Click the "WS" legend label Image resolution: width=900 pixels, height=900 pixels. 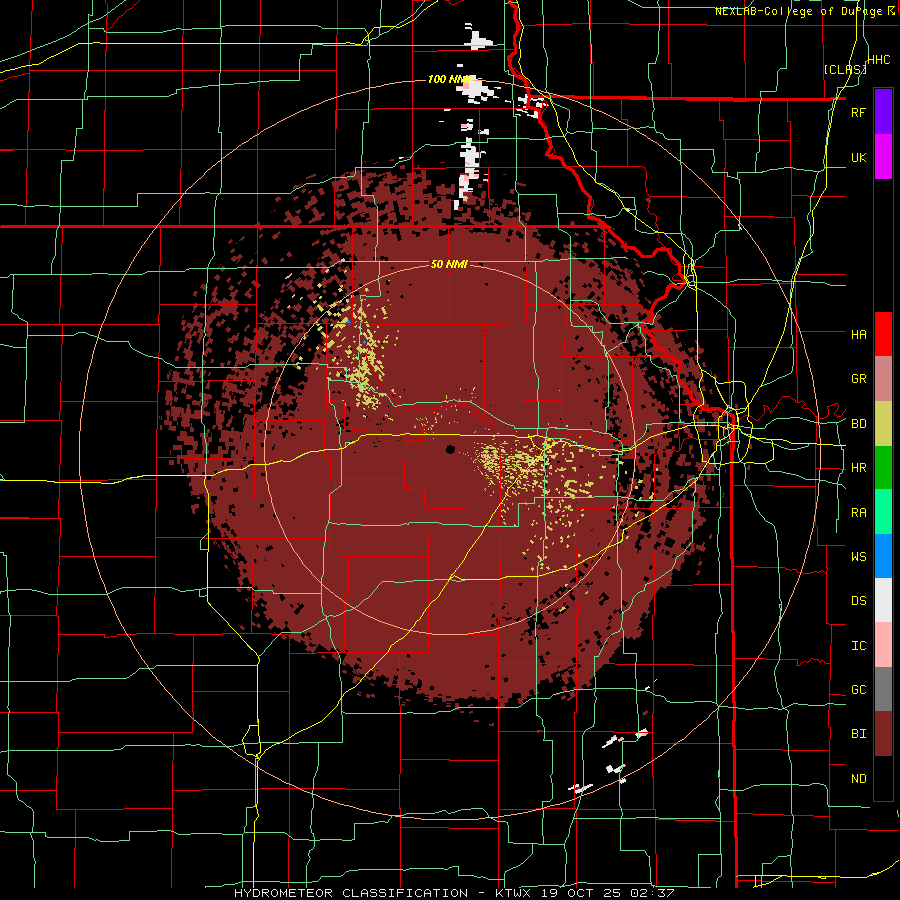click(x=858, y=557)
